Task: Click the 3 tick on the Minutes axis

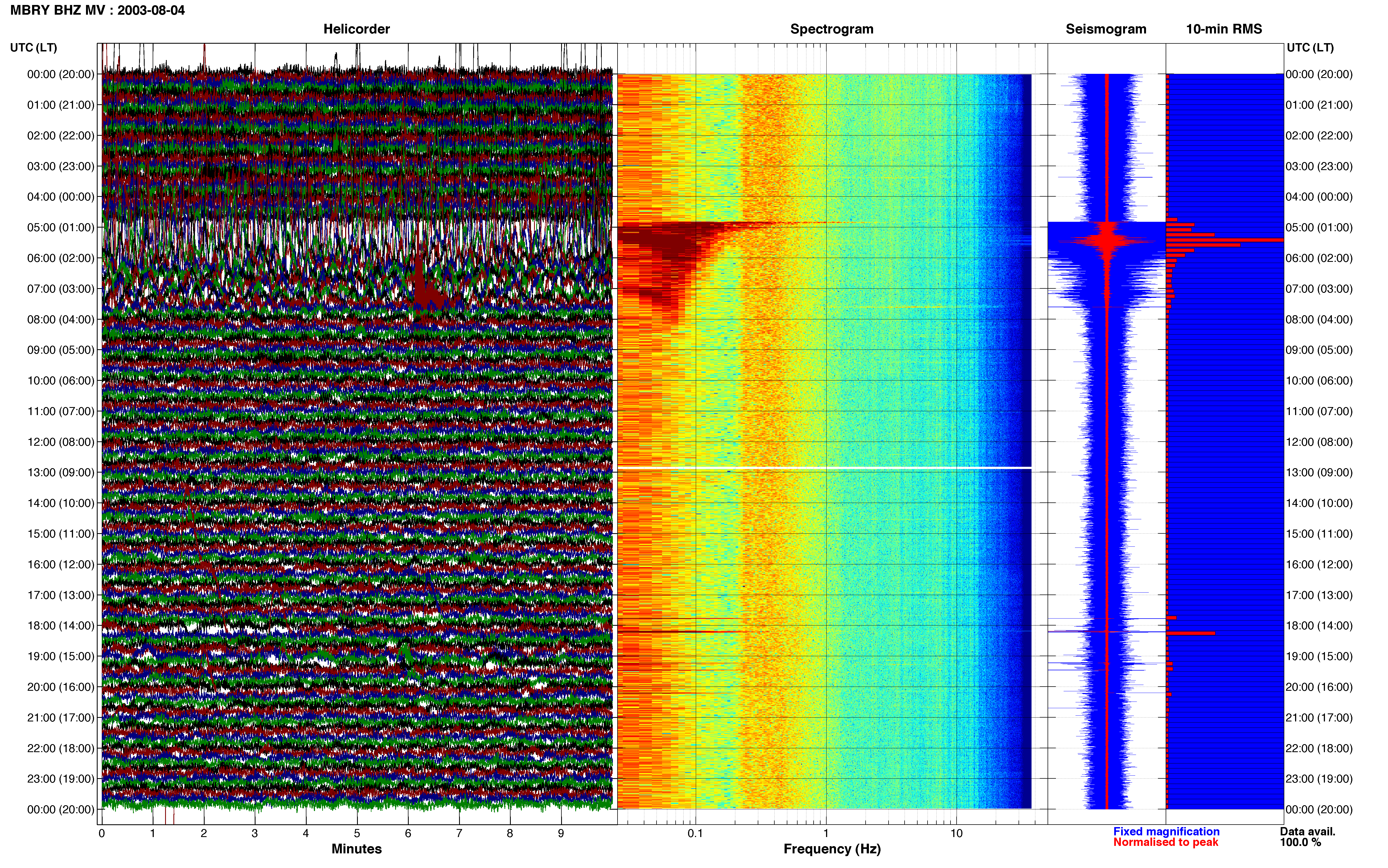Action: pyautogui.click(x=254, y=833)
